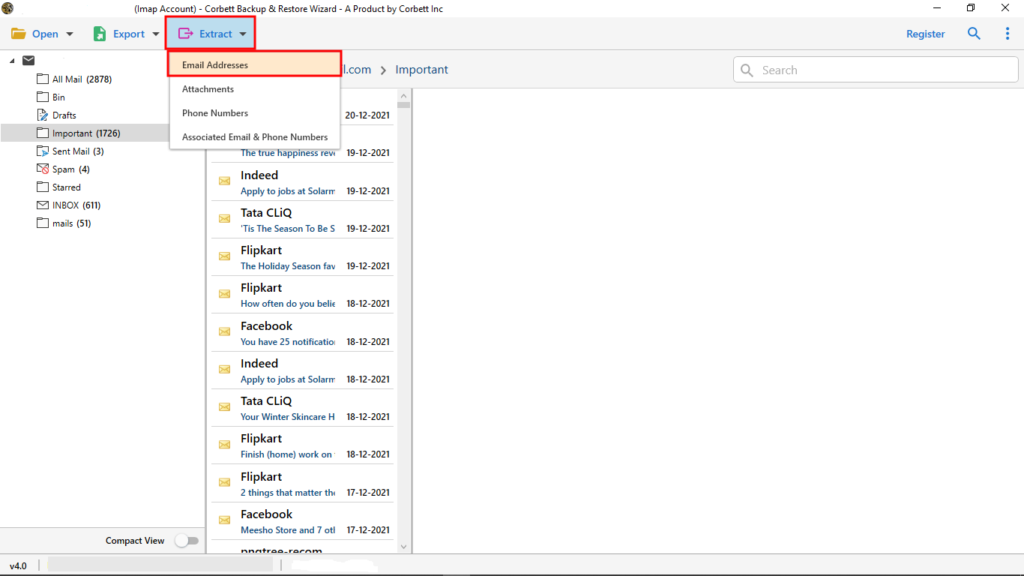Image resolution: width=1024 pixels, height=576 pixels.
Task: Click the email list scrollbar thumb
Action: (x=404, y=104)
